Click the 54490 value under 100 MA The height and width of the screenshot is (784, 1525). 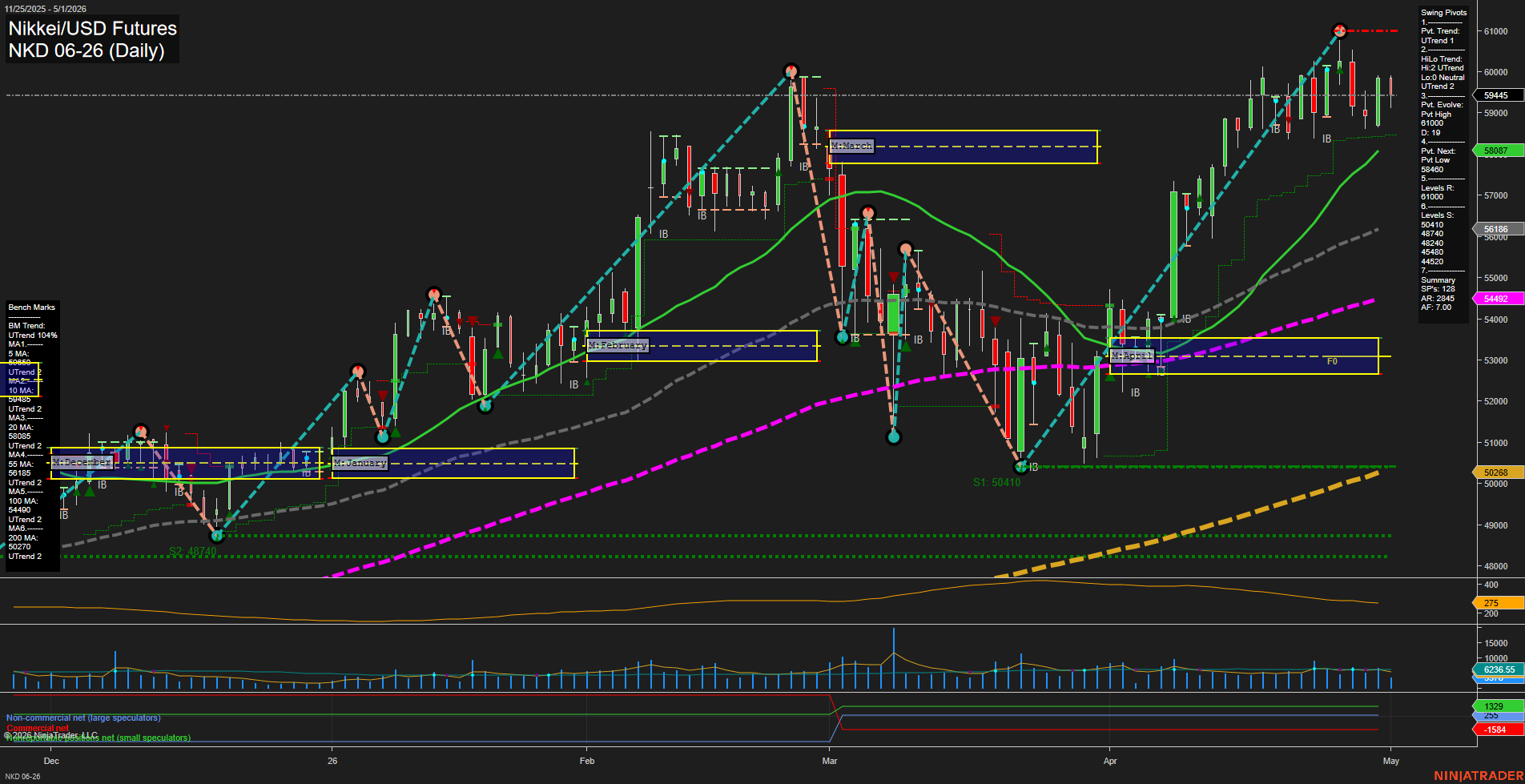(19, 510)
